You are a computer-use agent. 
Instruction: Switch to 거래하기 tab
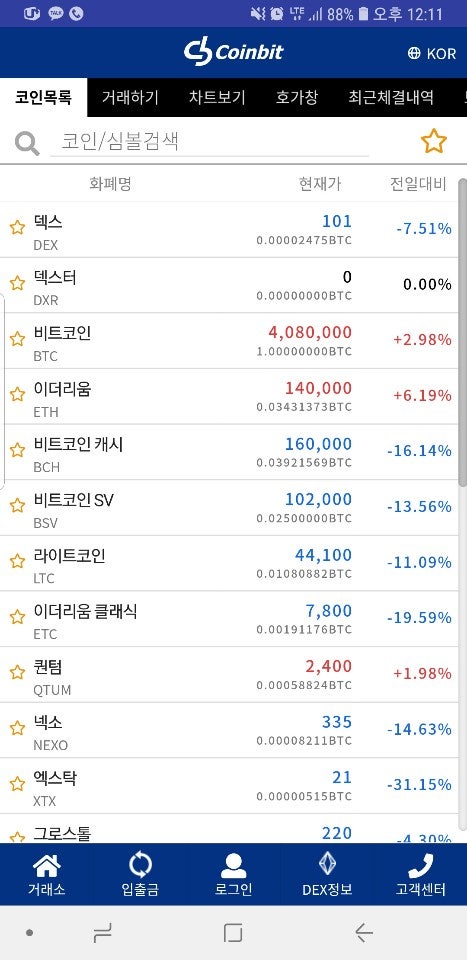click(130, 97)
